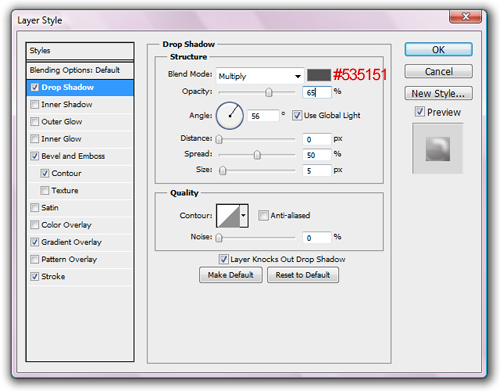The width and height of the screenshot is (500, 391).
Task: Open the Inner Shadow settings label
Action: [67, 105]
